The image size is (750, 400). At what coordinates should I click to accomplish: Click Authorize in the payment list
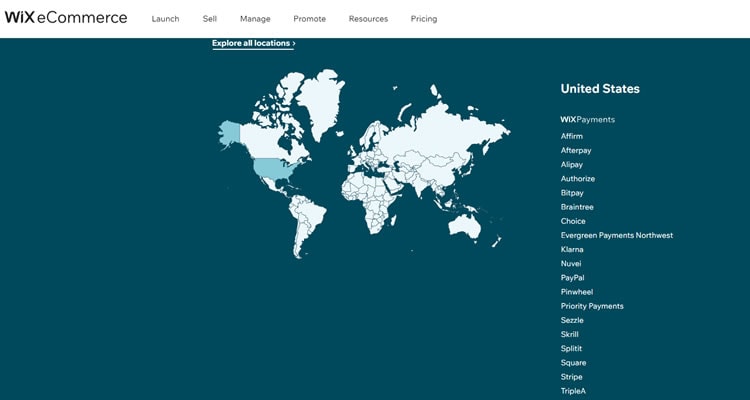[x=578, y=178]
